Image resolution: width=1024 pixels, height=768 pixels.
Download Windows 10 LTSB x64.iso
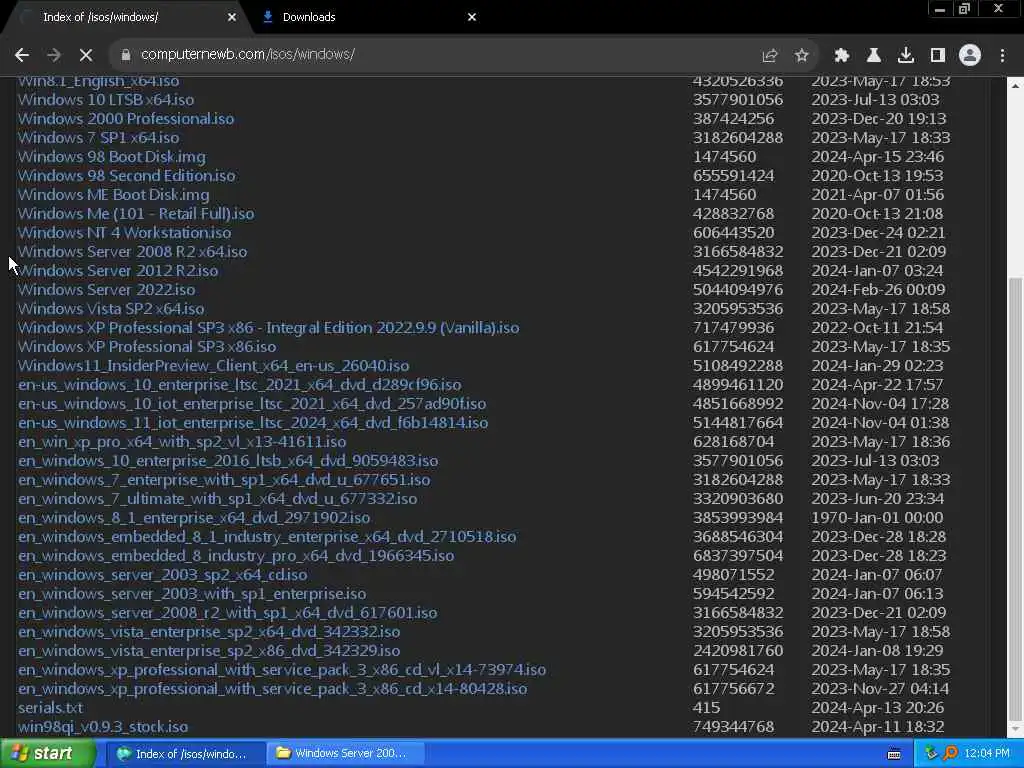106,100
